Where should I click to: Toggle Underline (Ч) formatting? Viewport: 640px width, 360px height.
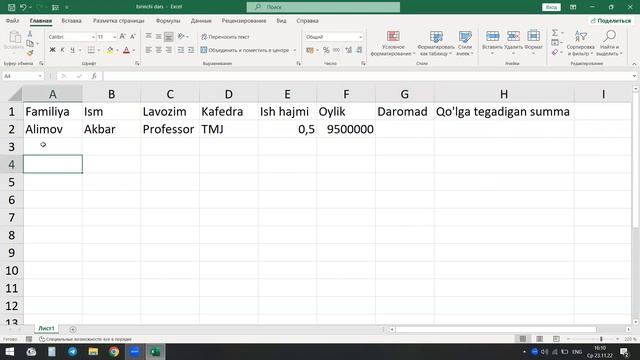72,50
